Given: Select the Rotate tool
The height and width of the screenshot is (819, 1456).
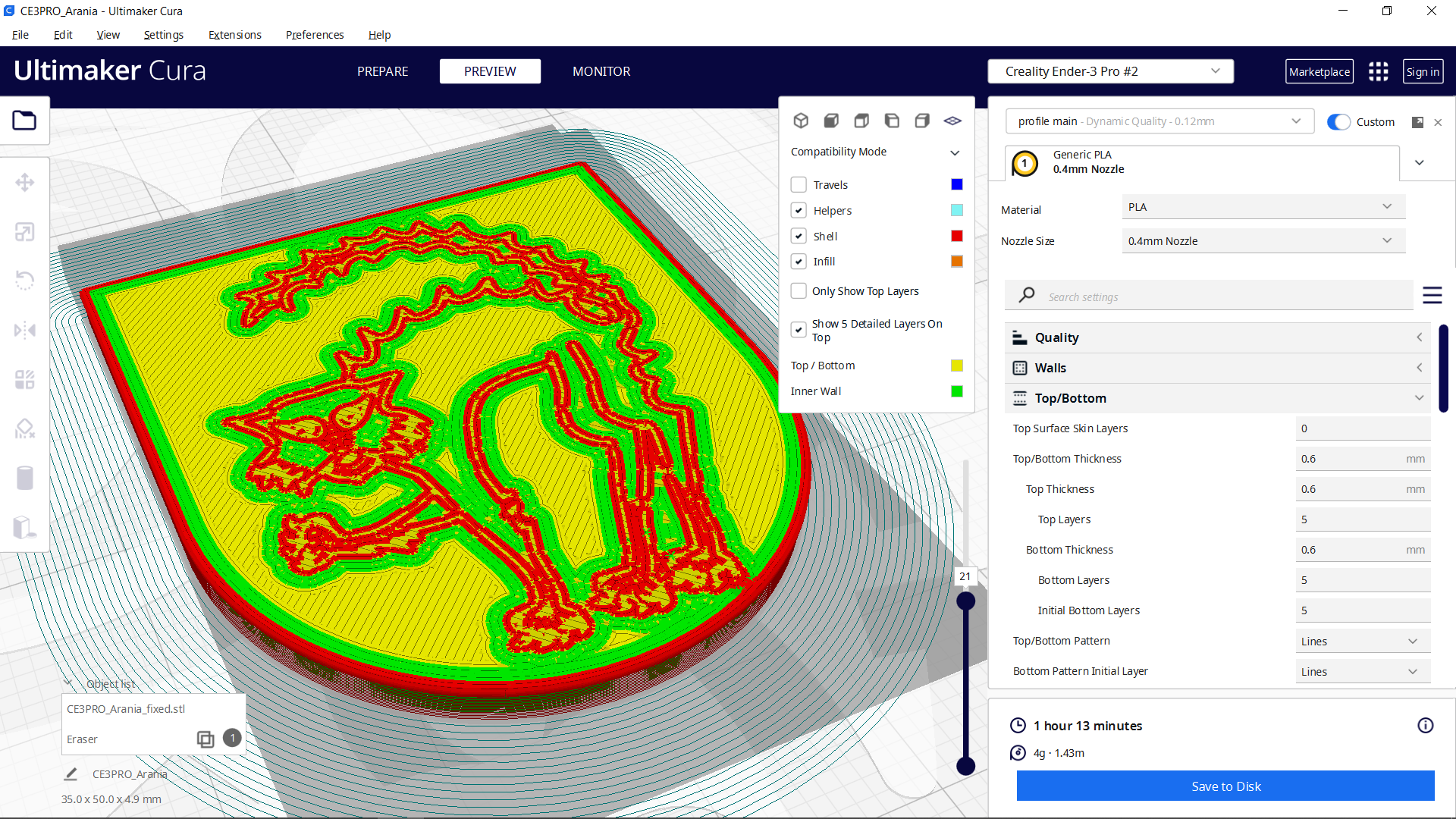Looking at the screenshot, I should tap(25, 280).
